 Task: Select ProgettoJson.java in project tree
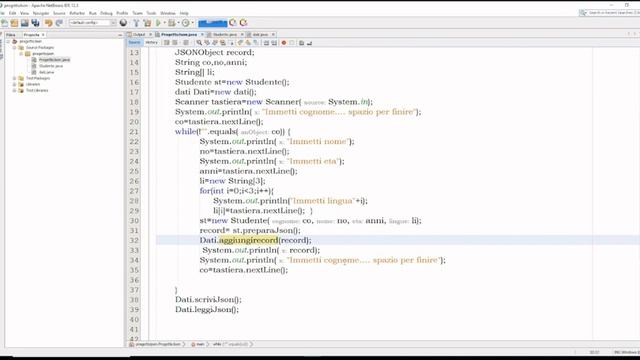pyautogui.click(x=54, y=60)
